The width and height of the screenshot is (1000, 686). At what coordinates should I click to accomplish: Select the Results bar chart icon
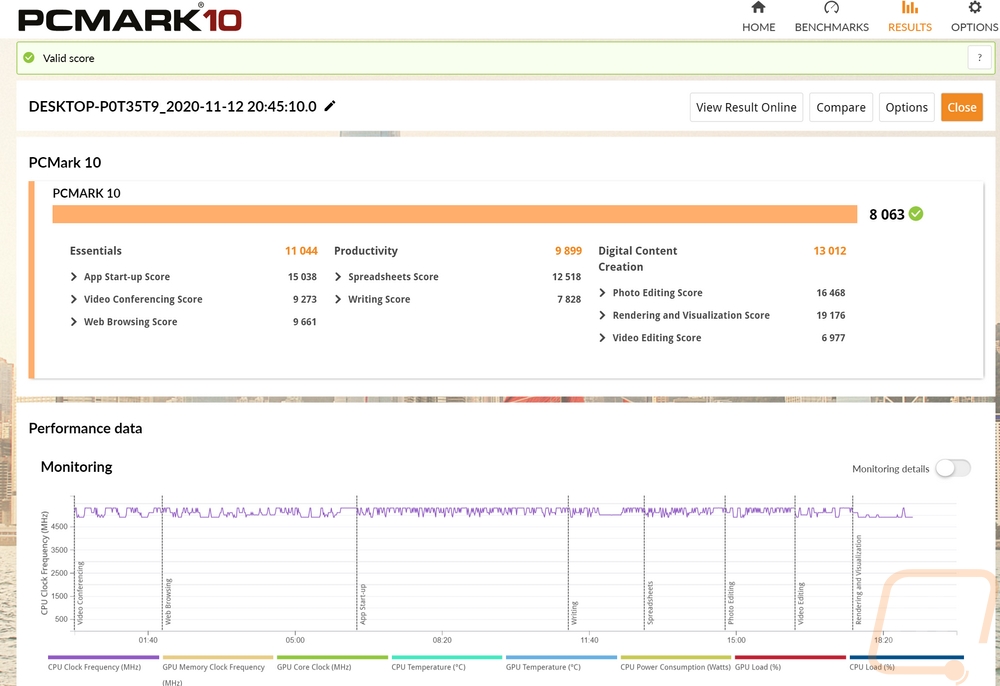click(x=909, y=8)
